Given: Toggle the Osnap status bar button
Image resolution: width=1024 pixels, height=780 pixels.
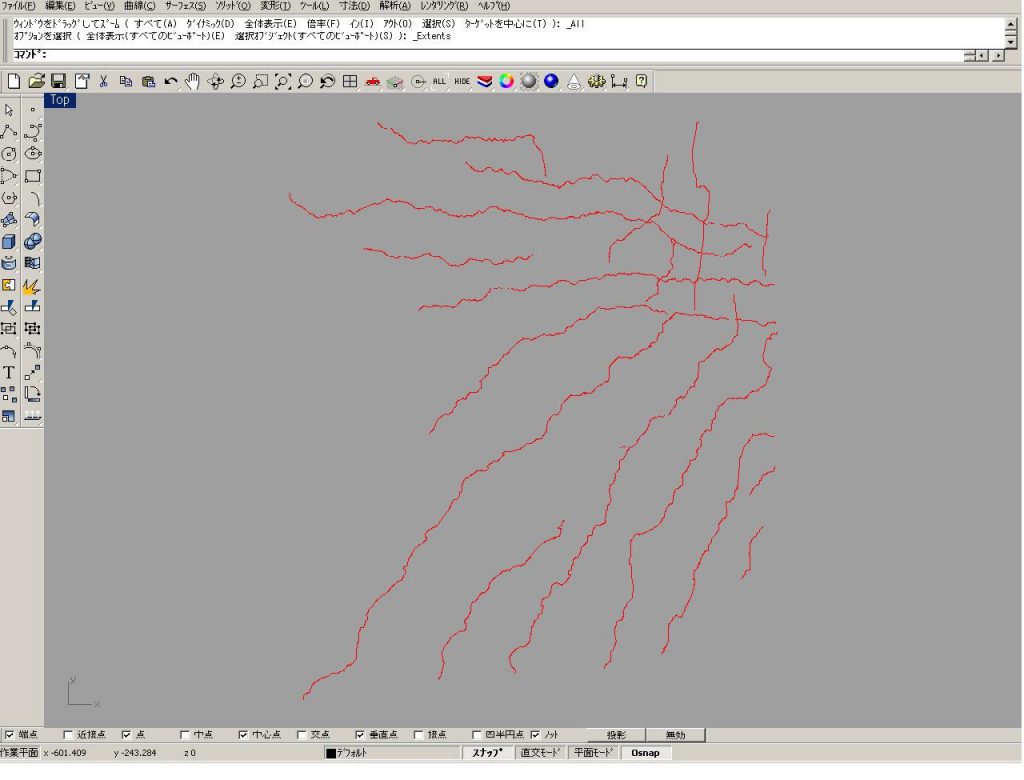Looking at the screenshot, I should coord(646,753).
